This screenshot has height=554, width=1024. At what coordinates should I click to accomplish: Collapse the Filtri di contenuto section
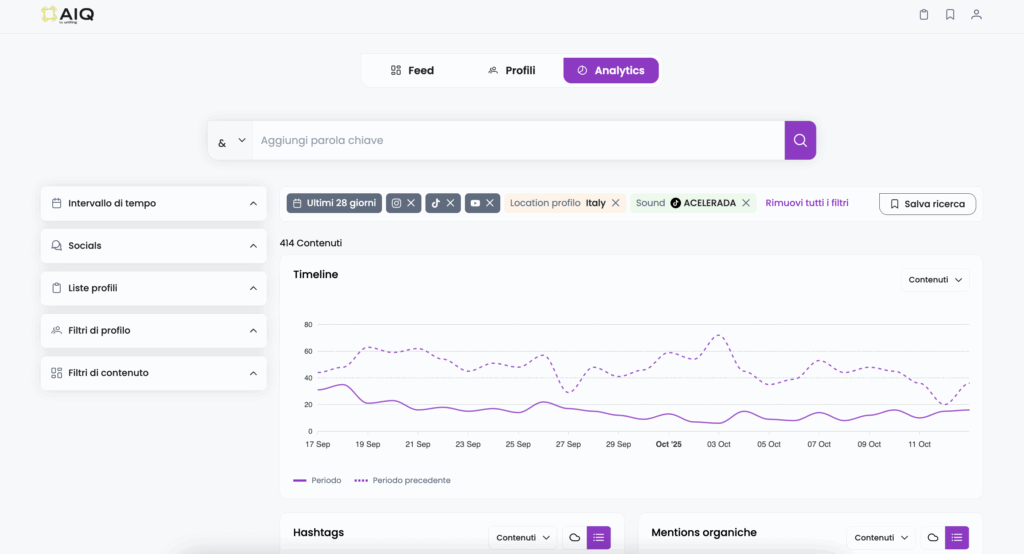(x=253, y=373)
